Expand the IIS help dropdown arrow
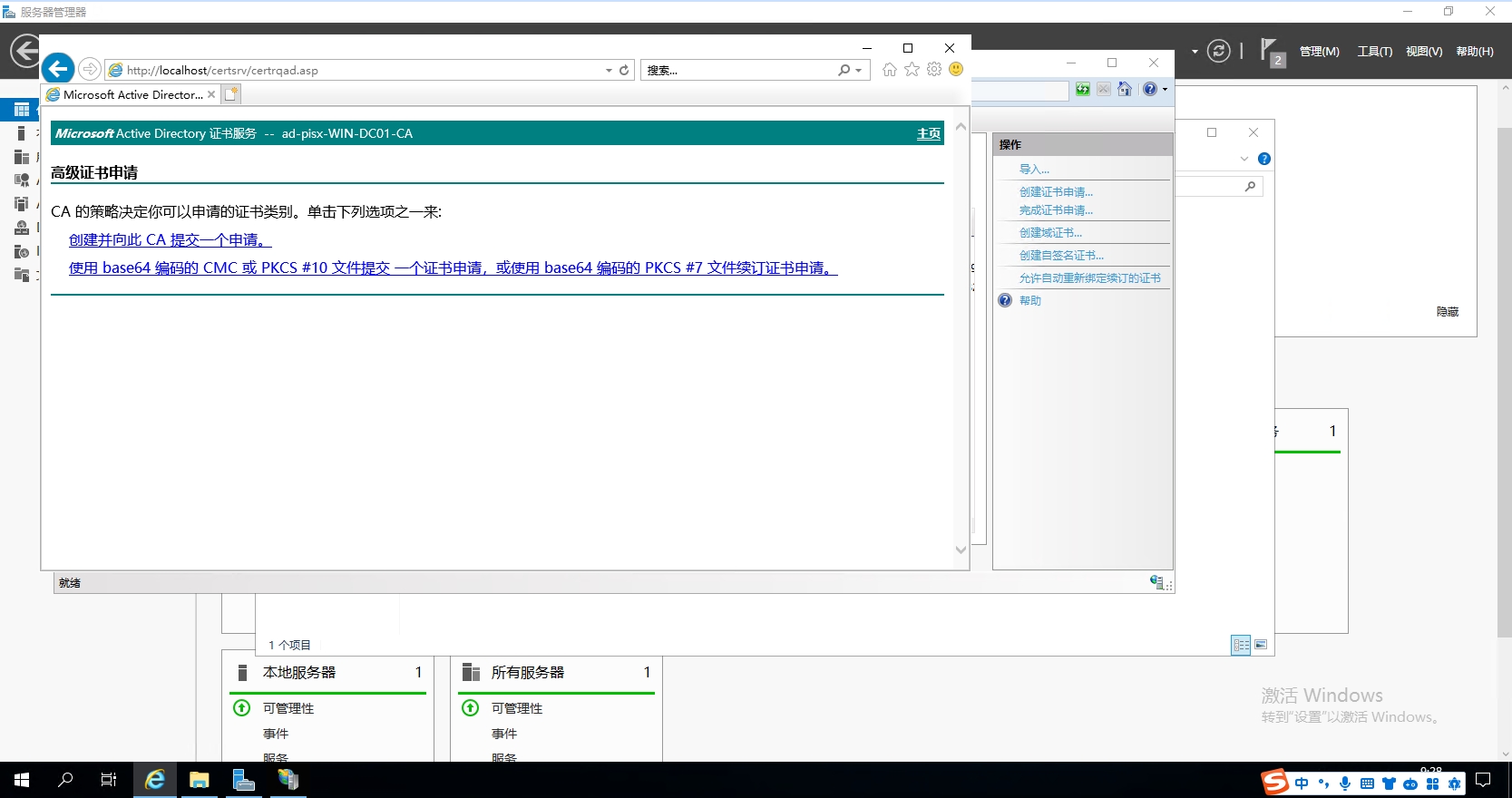 pyautogui.click(x=1165, y=89)
